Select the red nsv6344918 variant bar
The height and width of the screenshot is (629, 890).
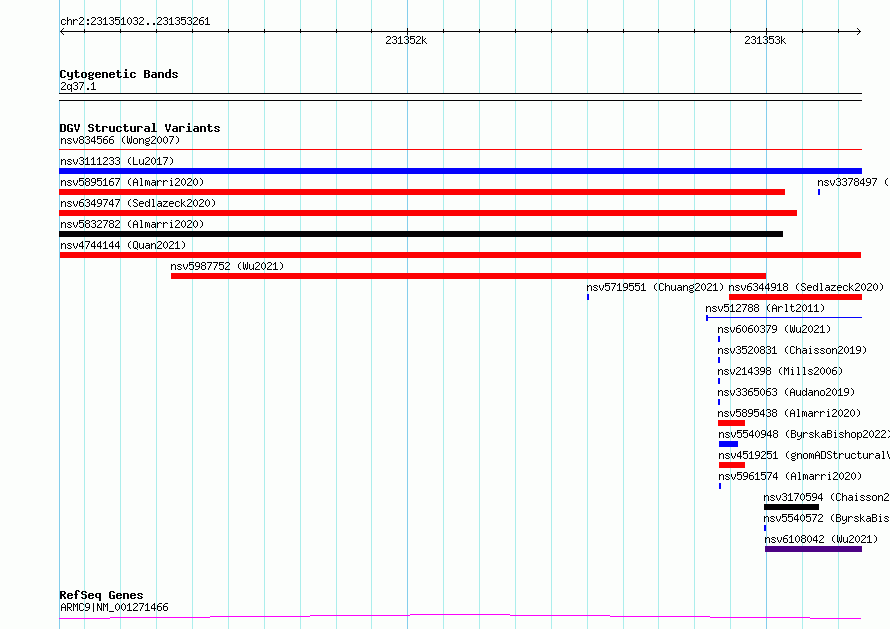795,297
